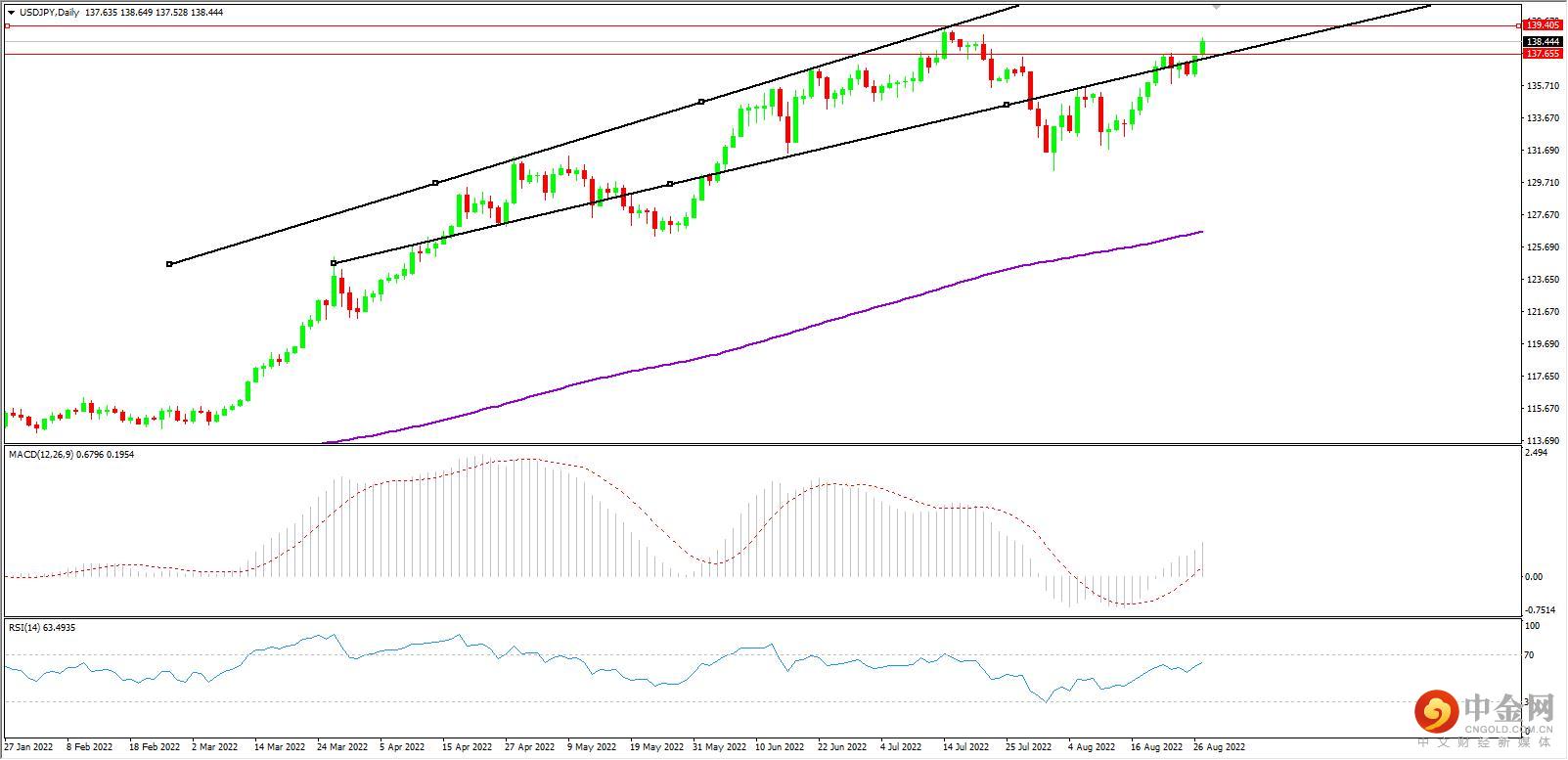Click the current price 138.444 label
This screenshot has width=1568, height=760.
coord(1542,42)
